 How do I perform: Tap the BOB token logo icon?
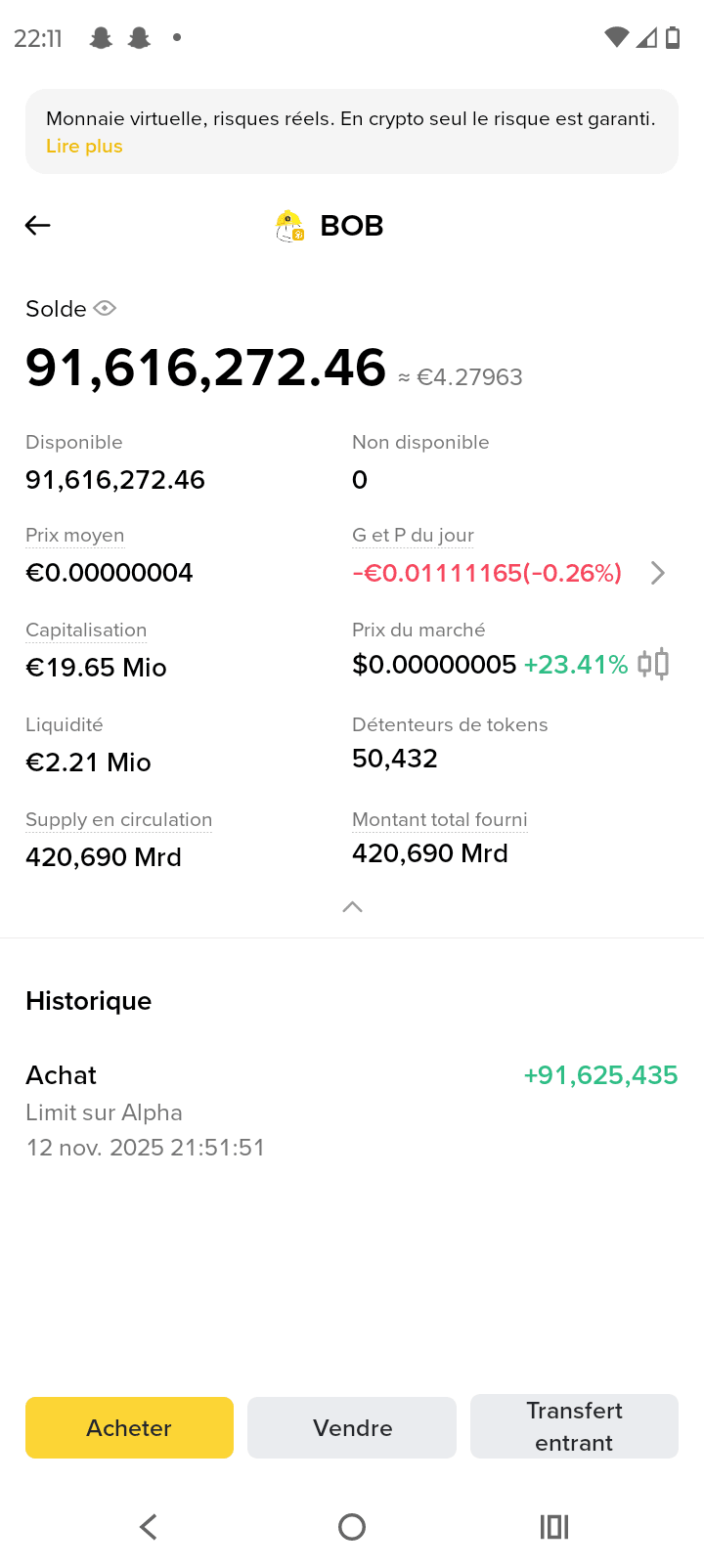289,226
